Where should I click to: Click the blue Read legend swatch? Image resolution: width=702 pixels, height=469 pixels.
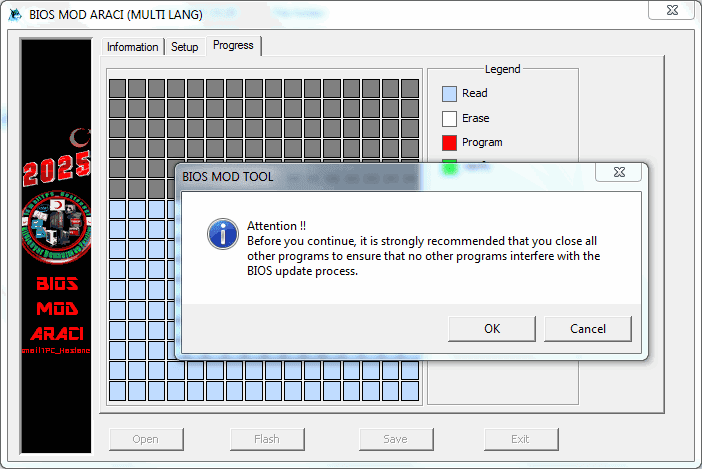pos(449,93)
